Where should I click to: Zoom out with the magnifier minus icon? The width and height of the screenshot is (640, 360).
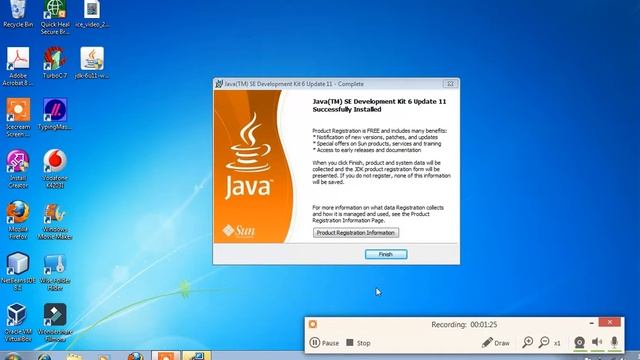544,342
